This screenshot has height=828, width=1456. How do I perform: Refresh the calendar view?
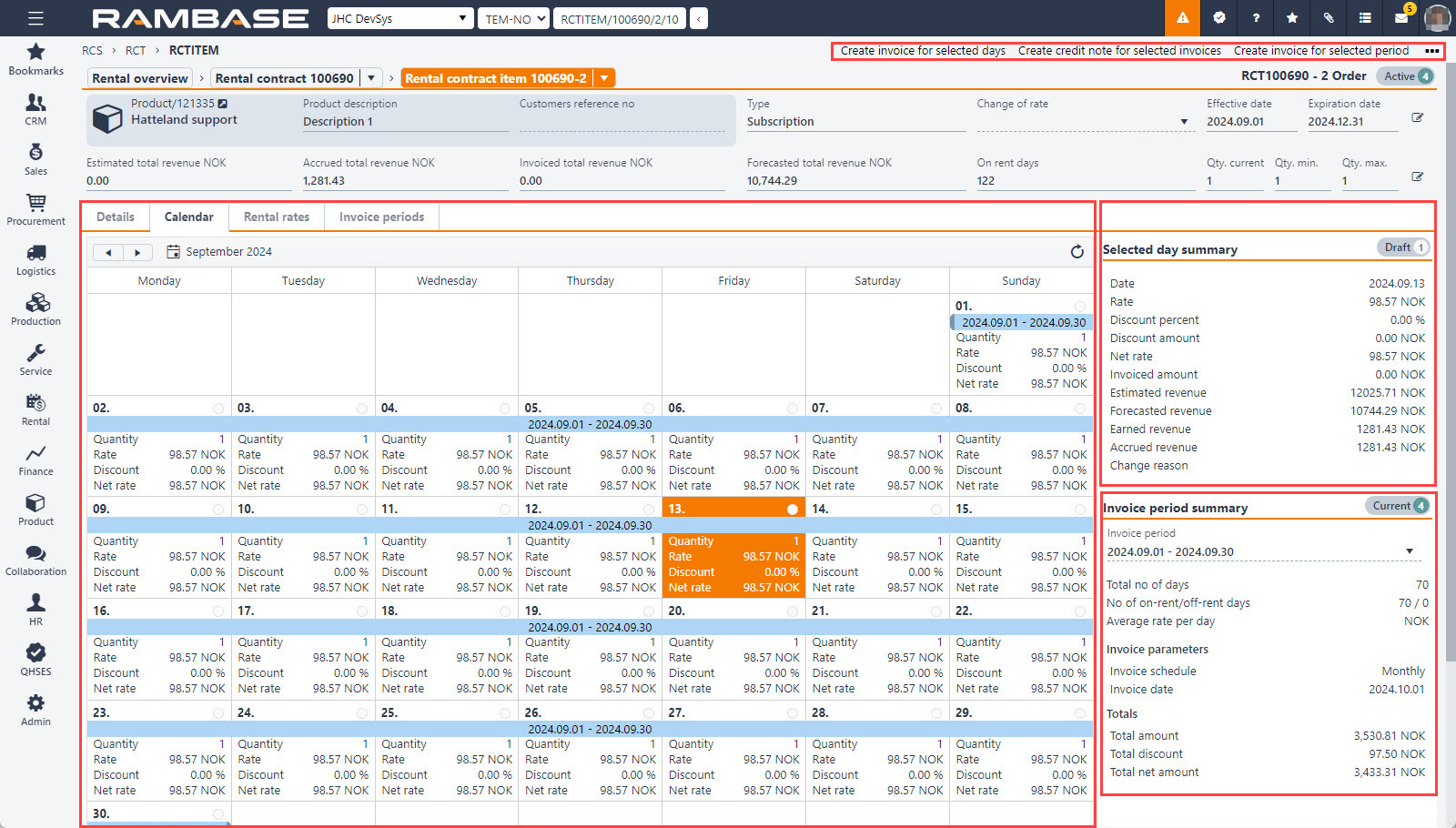coord(1077,252)
